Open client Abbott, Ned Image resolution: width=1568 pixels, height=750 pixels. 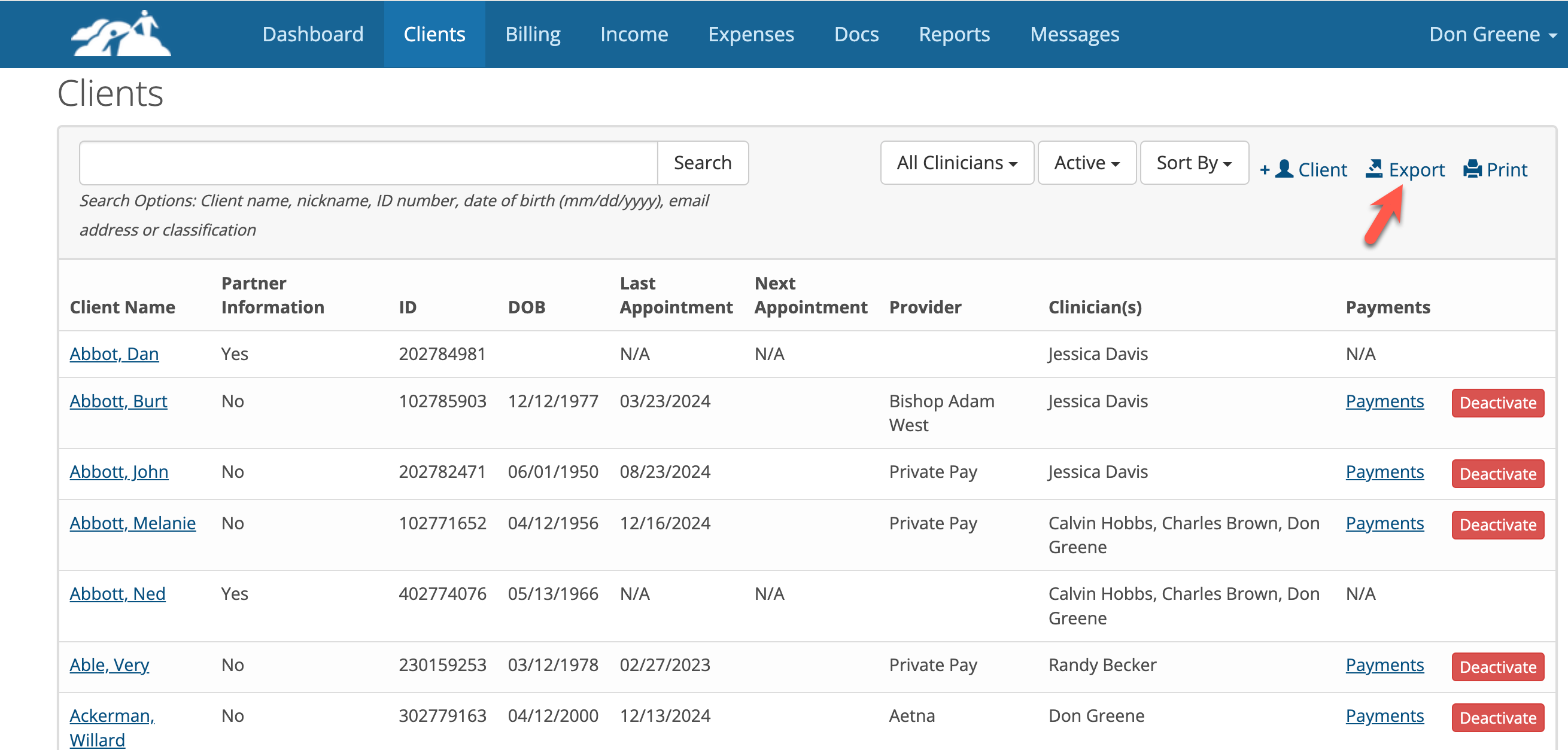pos(117,594)
